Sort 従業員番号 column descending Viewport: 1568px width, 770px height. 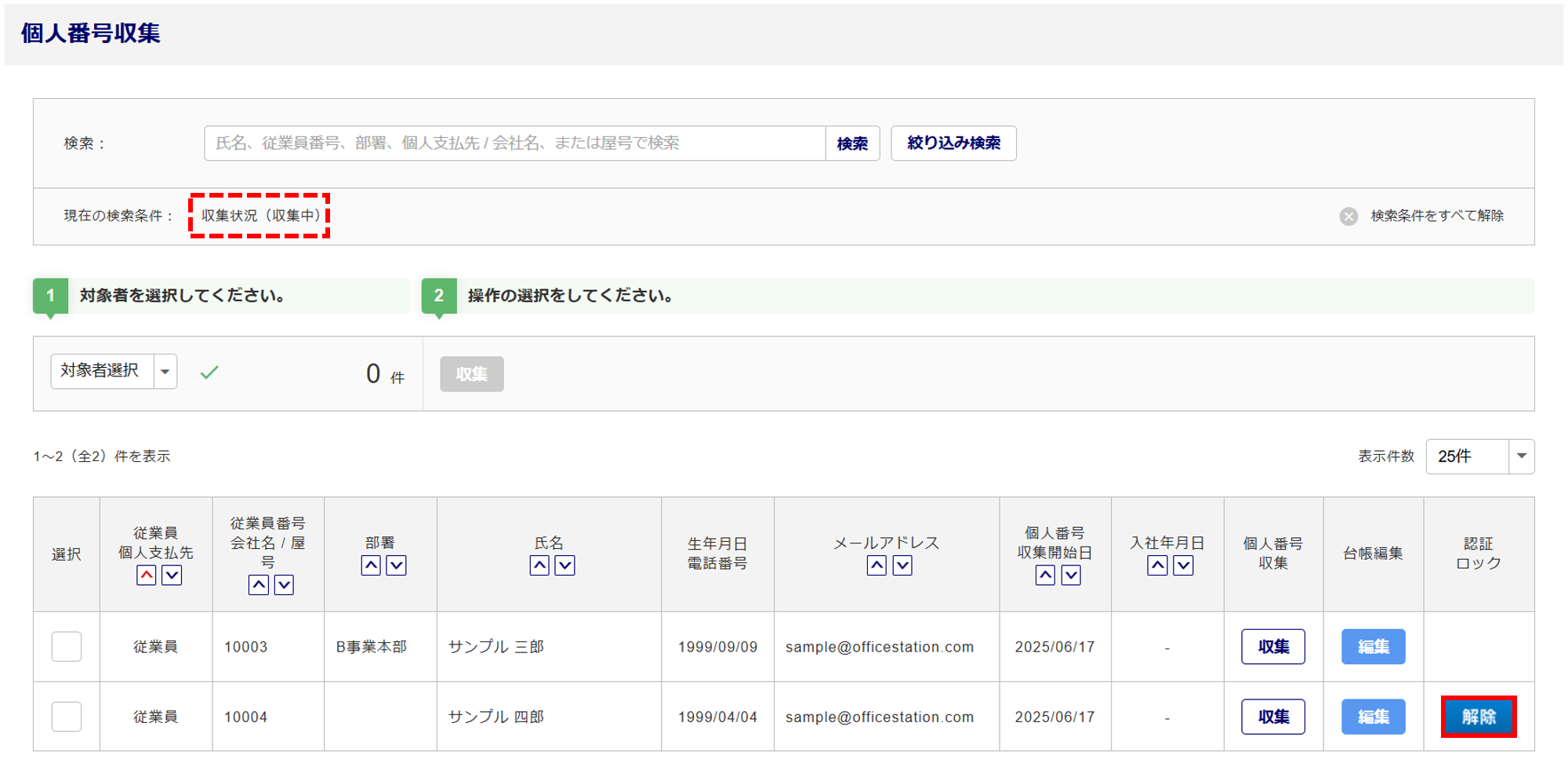point(284,585)
